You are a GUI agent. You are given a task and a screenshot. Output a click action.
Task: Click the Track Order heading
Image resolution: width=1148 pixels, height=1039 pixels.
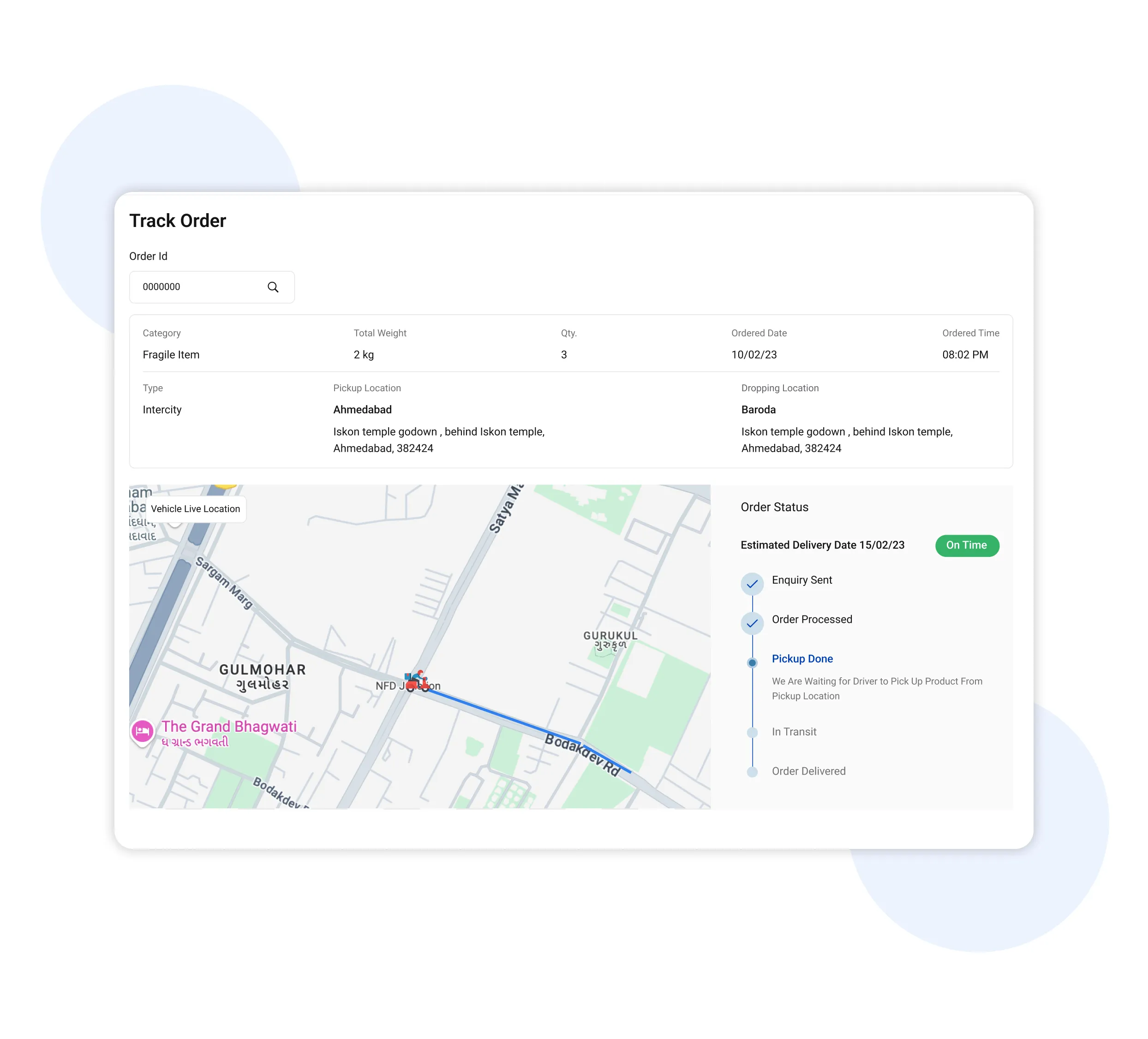pos(178,221)
